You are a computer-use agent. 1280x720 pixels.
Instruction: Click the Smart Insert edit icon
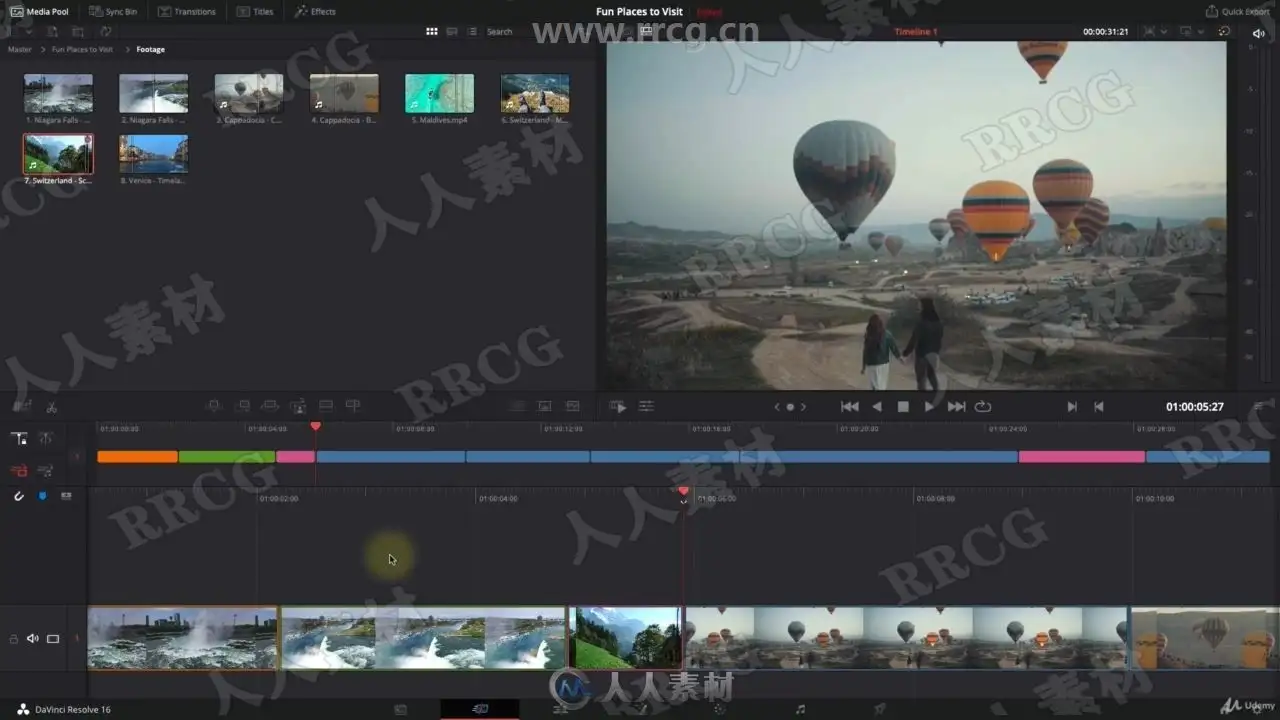[213, 406]
